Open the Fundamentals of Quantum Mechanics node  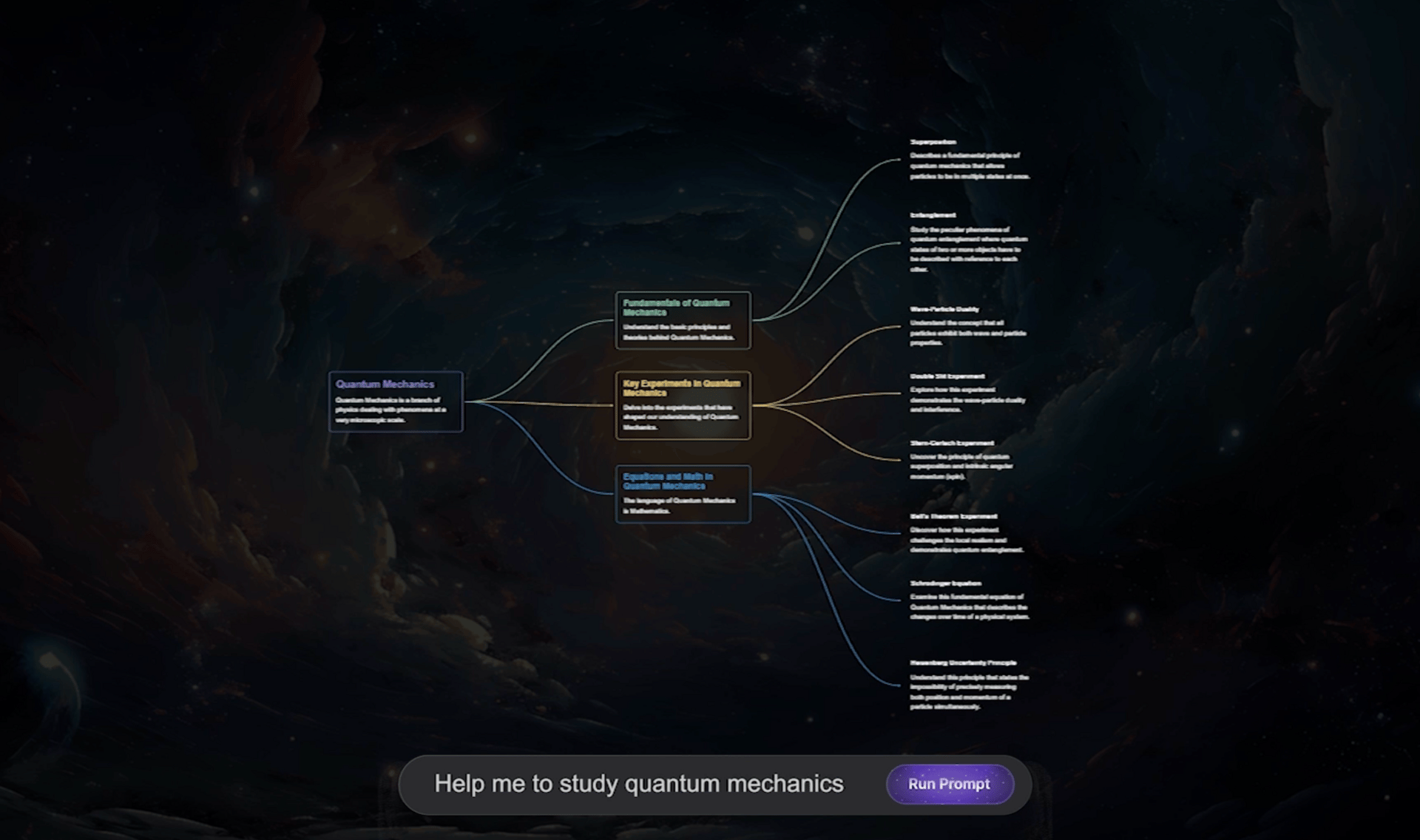click(x=682, y=322)
